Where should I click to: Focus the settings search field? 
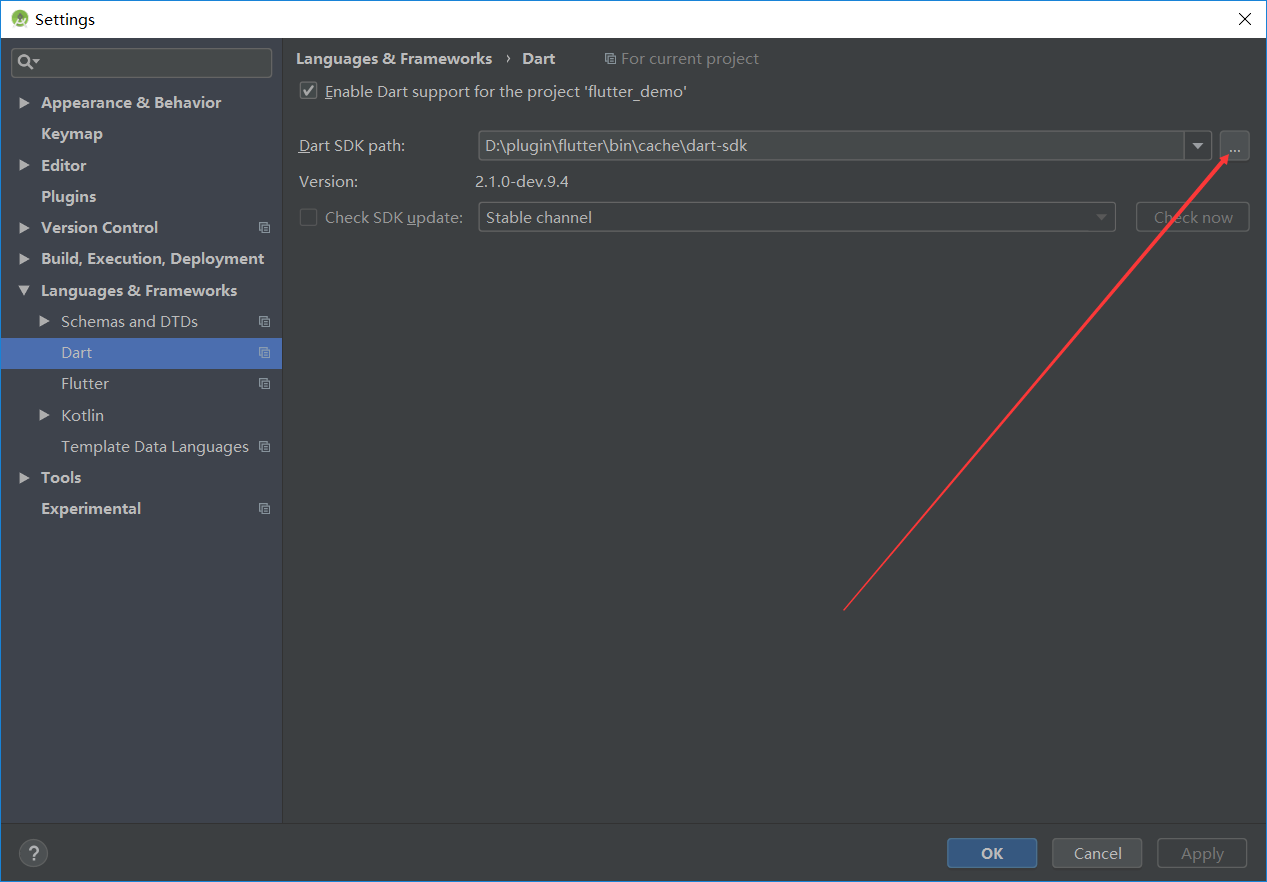pos(142,62)
